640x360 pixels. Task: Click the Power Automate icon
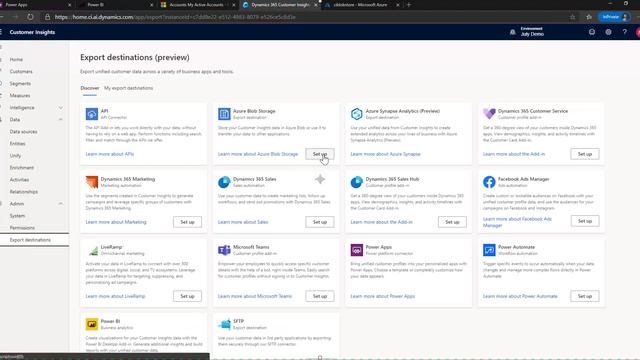(489, 250)
